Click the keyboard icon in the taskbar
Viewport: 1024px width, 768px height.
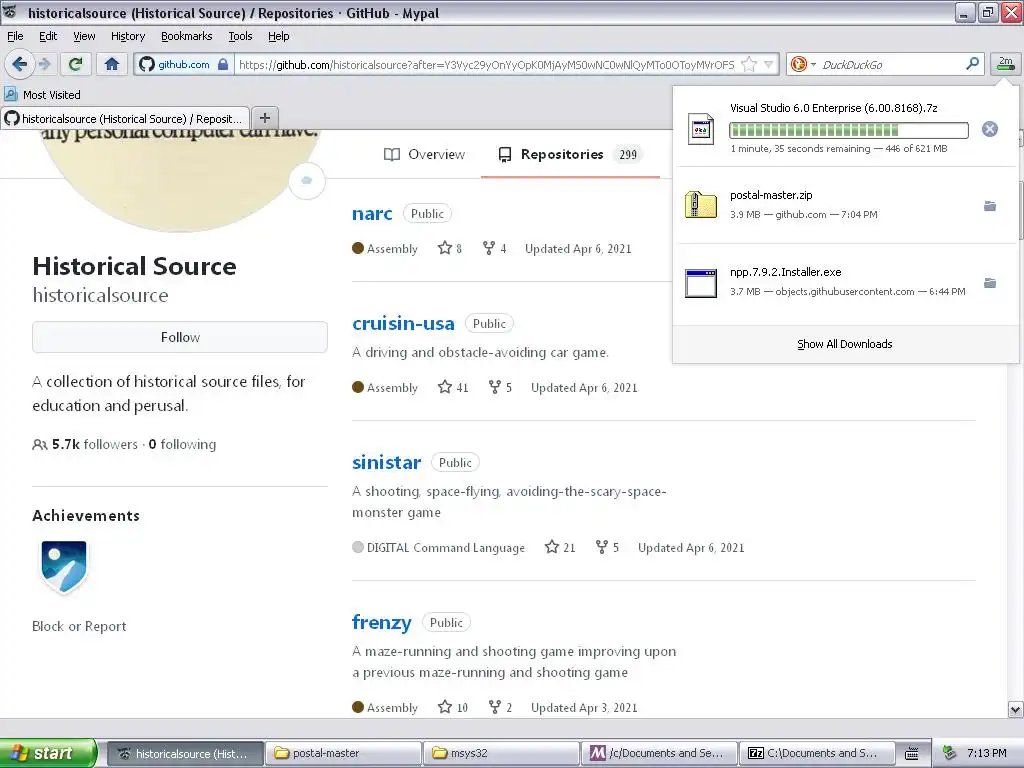(912, 754)
